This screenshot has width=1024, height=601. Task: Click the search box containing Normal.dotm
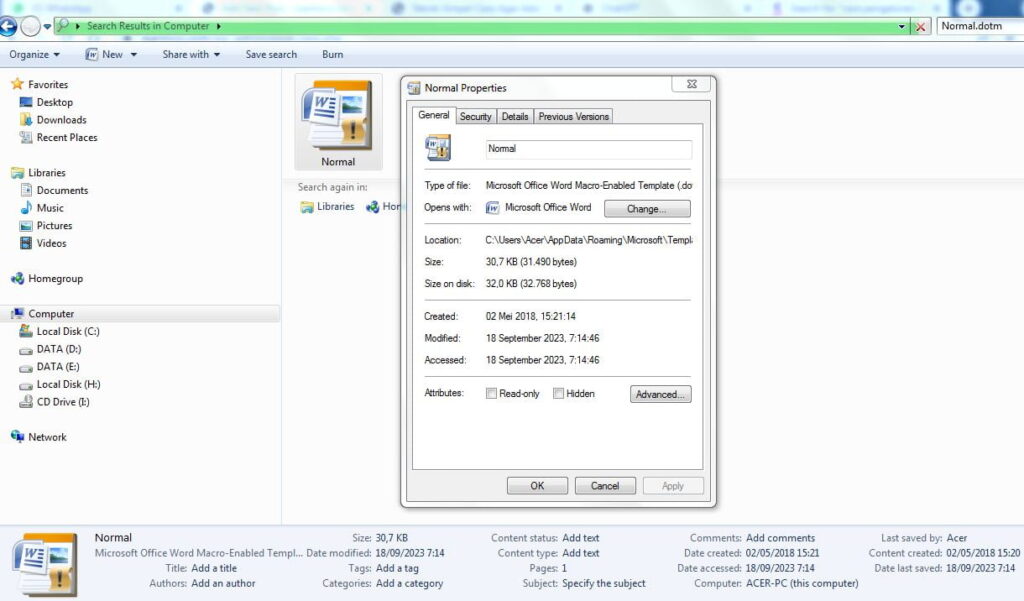[980, 26]
